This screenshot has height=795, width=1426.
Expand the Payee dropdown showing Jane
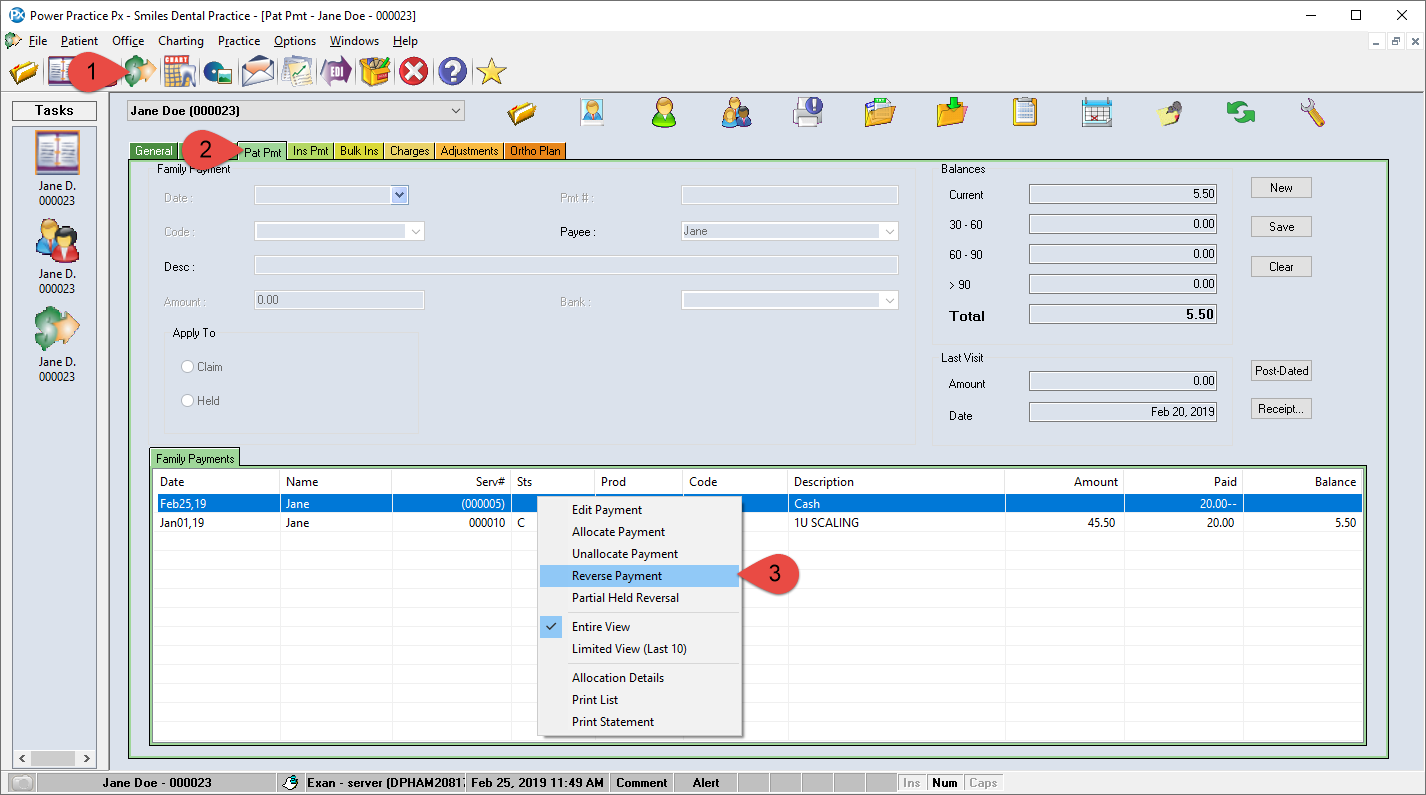(889, 231)
